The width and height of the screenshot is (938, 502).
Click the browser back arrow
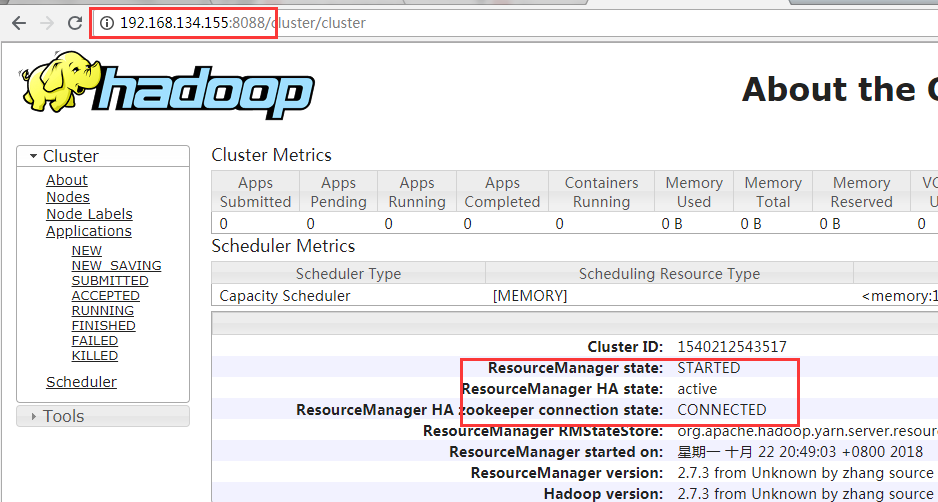[x=19, y=23]
